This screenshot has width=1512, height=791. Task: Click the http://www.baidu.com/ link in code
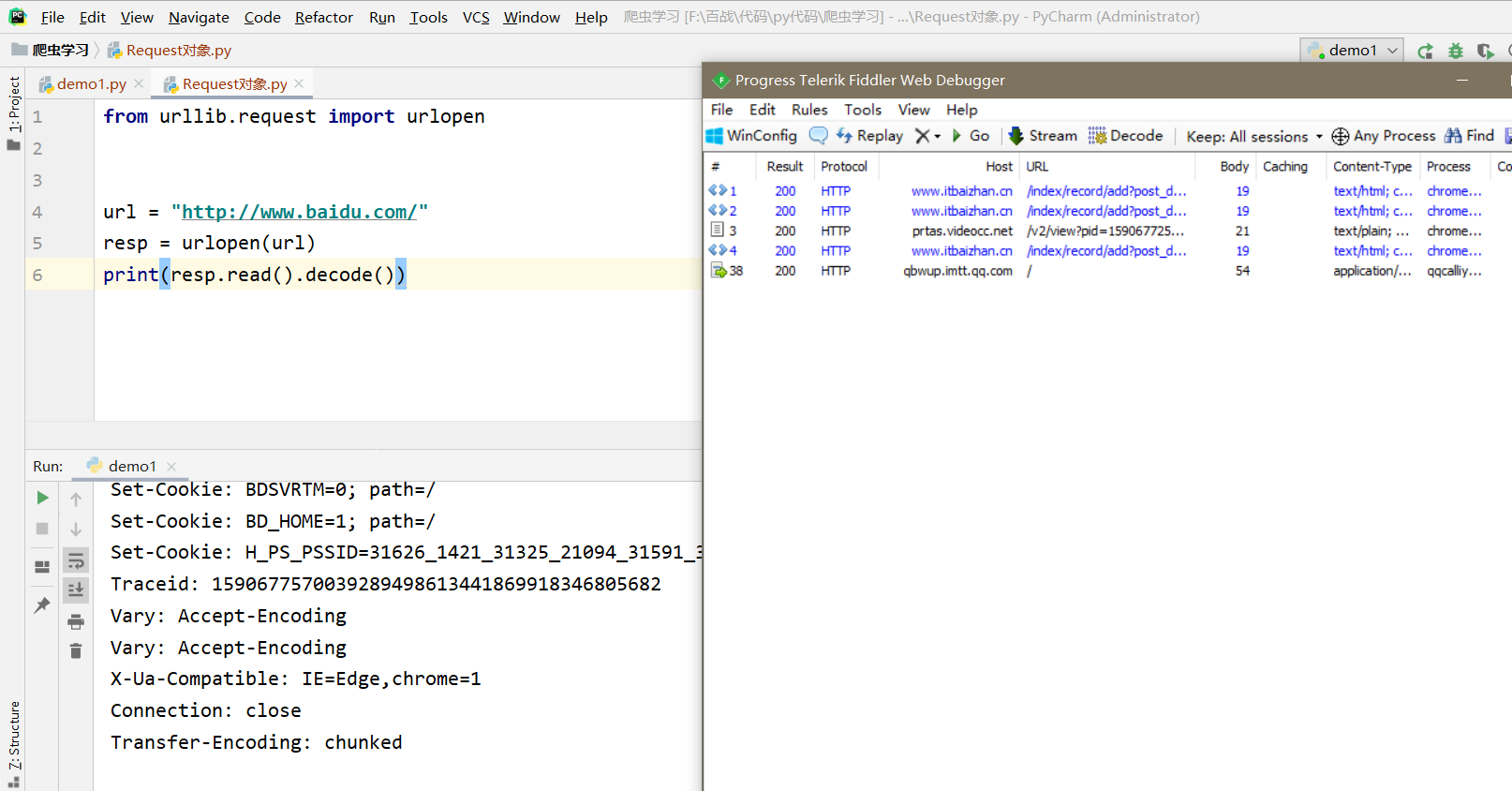(x=300, y=212)
